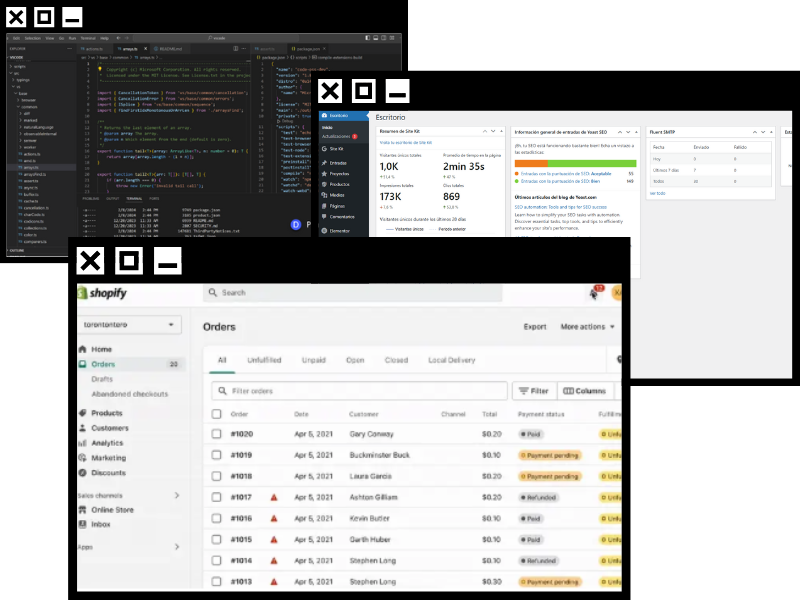This screenshot has width=800, height=600.
Task: Check the box for order #1016
Action: 216,518
